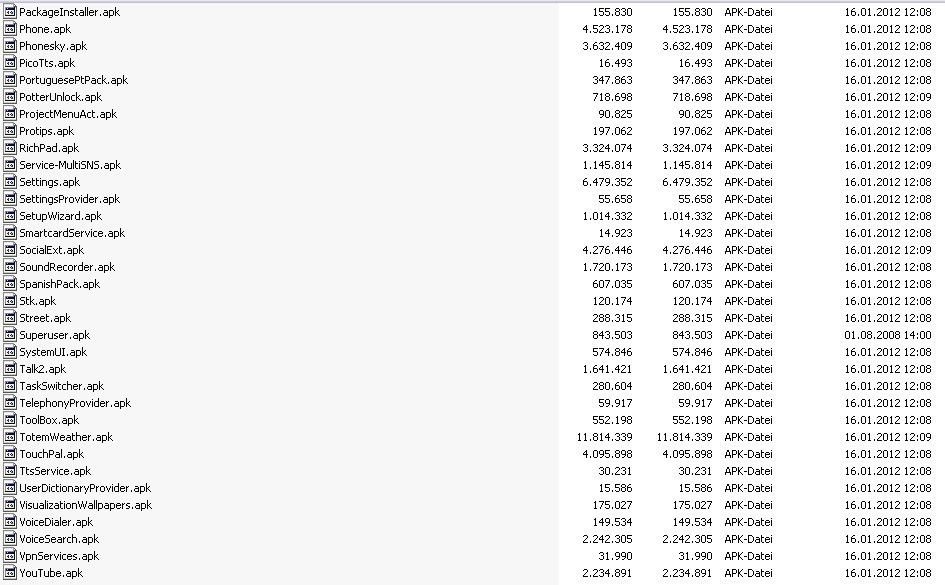The width and height of the screenshot is (945, 585).
Task: Select the file name Service-MultiSNS.apk
Action: point(70,165)
